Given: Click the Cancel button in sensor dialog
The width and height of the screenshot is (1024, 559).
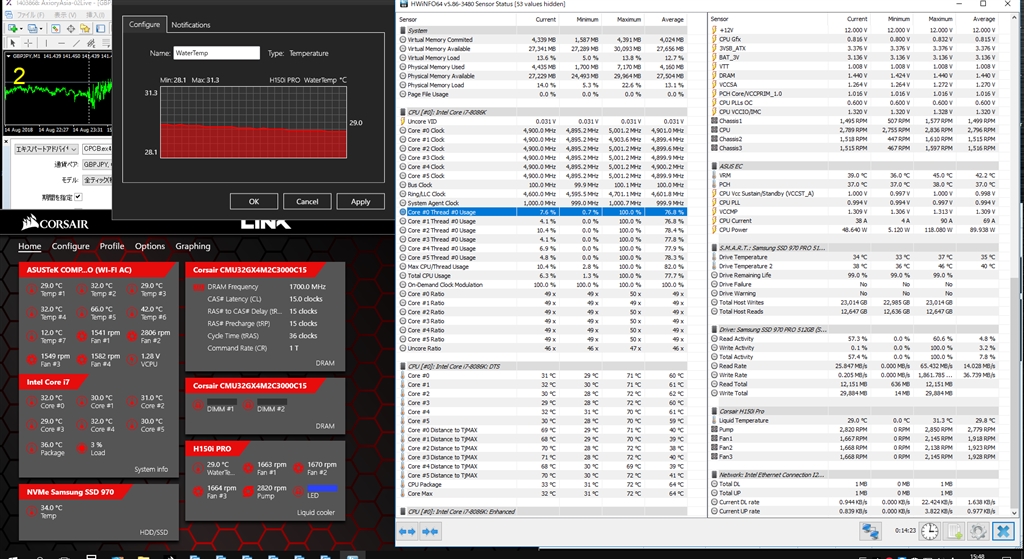Looking at the screenshot, I should click(x=307, y=201).
